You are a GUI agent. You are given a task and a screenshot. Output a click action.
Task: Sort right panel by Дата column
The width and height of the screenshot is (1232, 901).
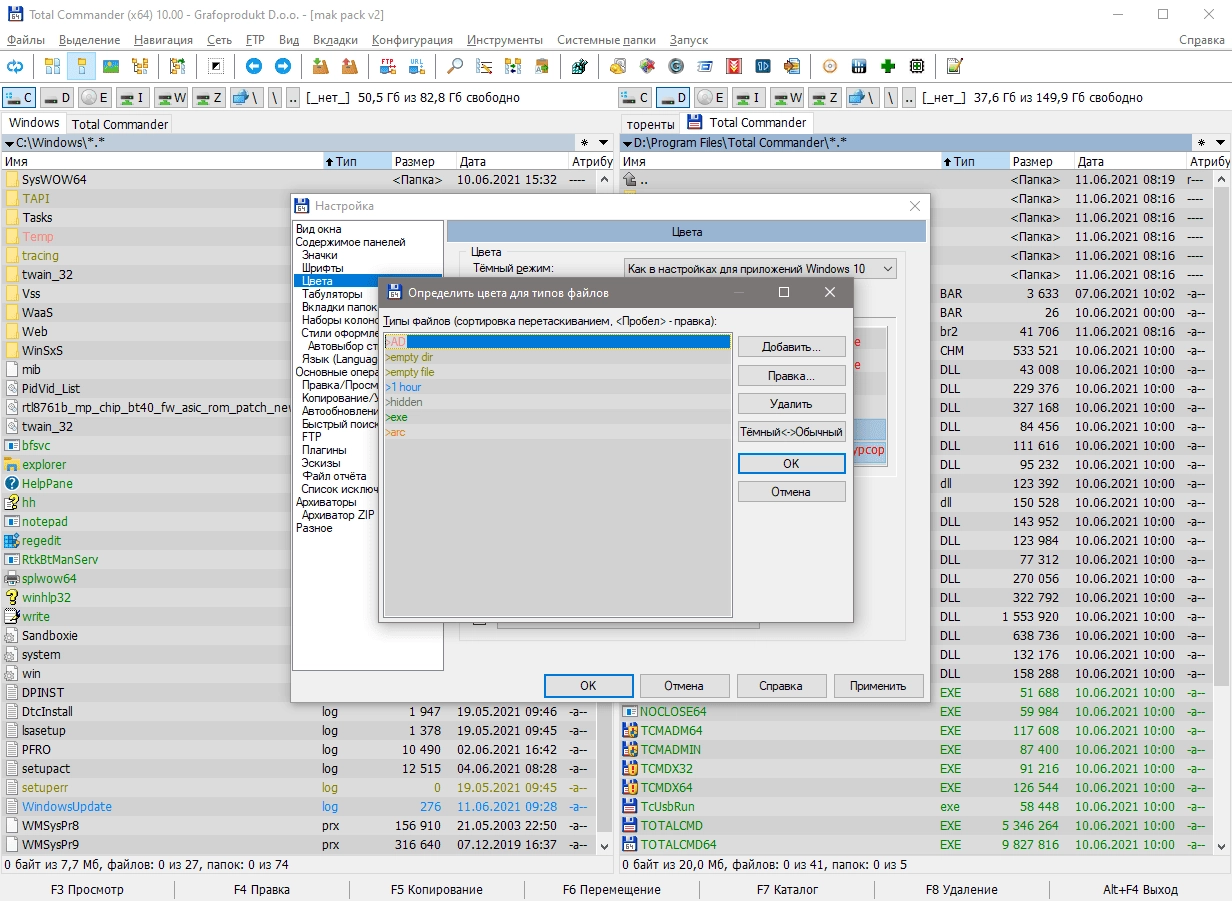pos(1129,161)
